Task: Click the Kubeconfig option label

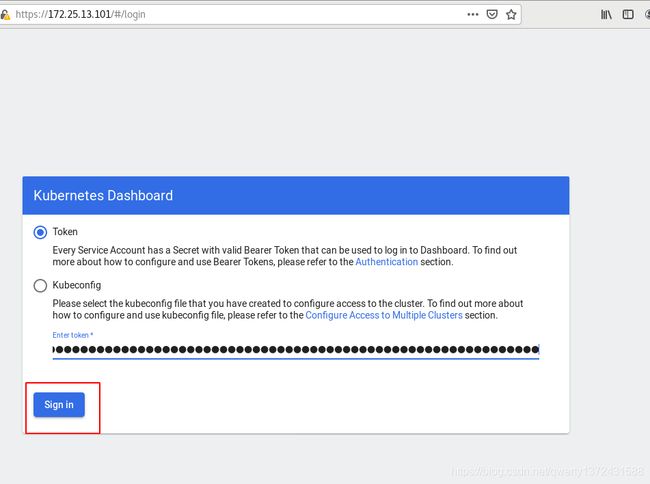Action: pyautogui.click(x=77, y=285)
